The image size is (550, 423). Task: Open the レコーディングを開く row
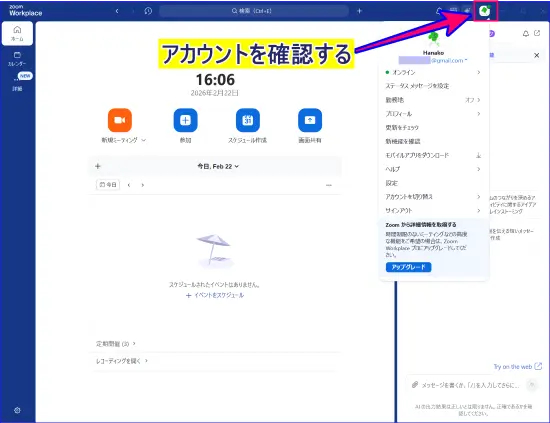122,361
